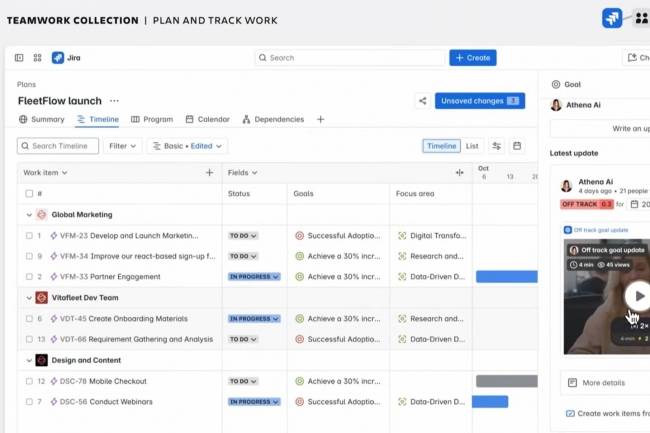The image size is (650, 433).
Task: Collapse the Global Marketing group
Action: (29, 215)
